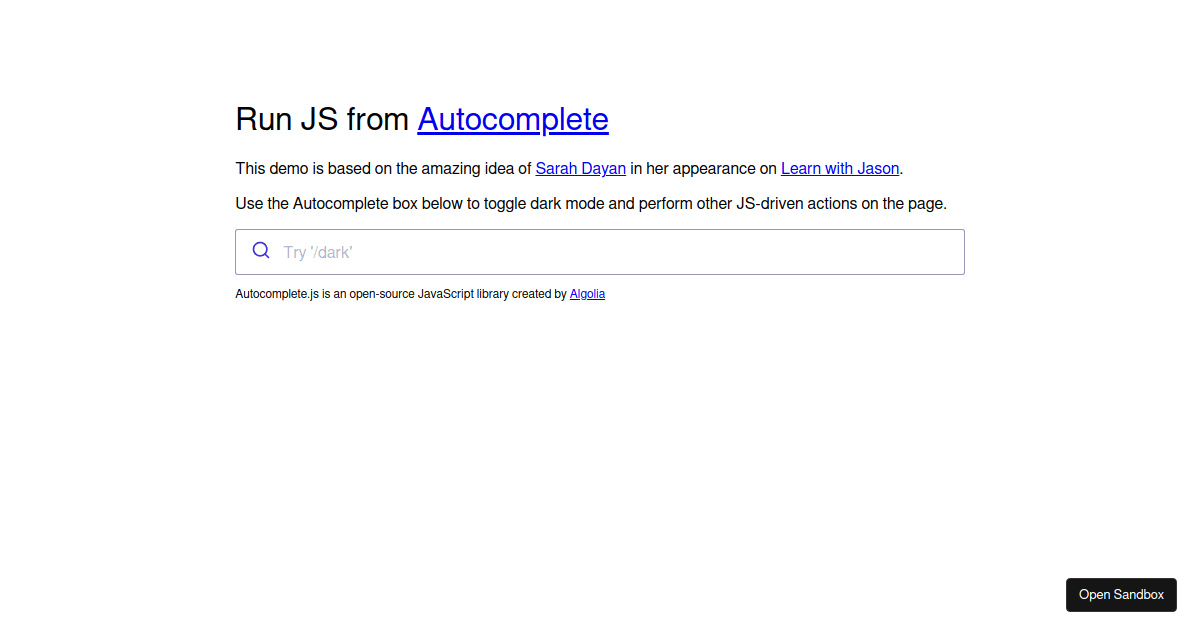Select the Run JS from Autocomplete heading

click(420, 119)
